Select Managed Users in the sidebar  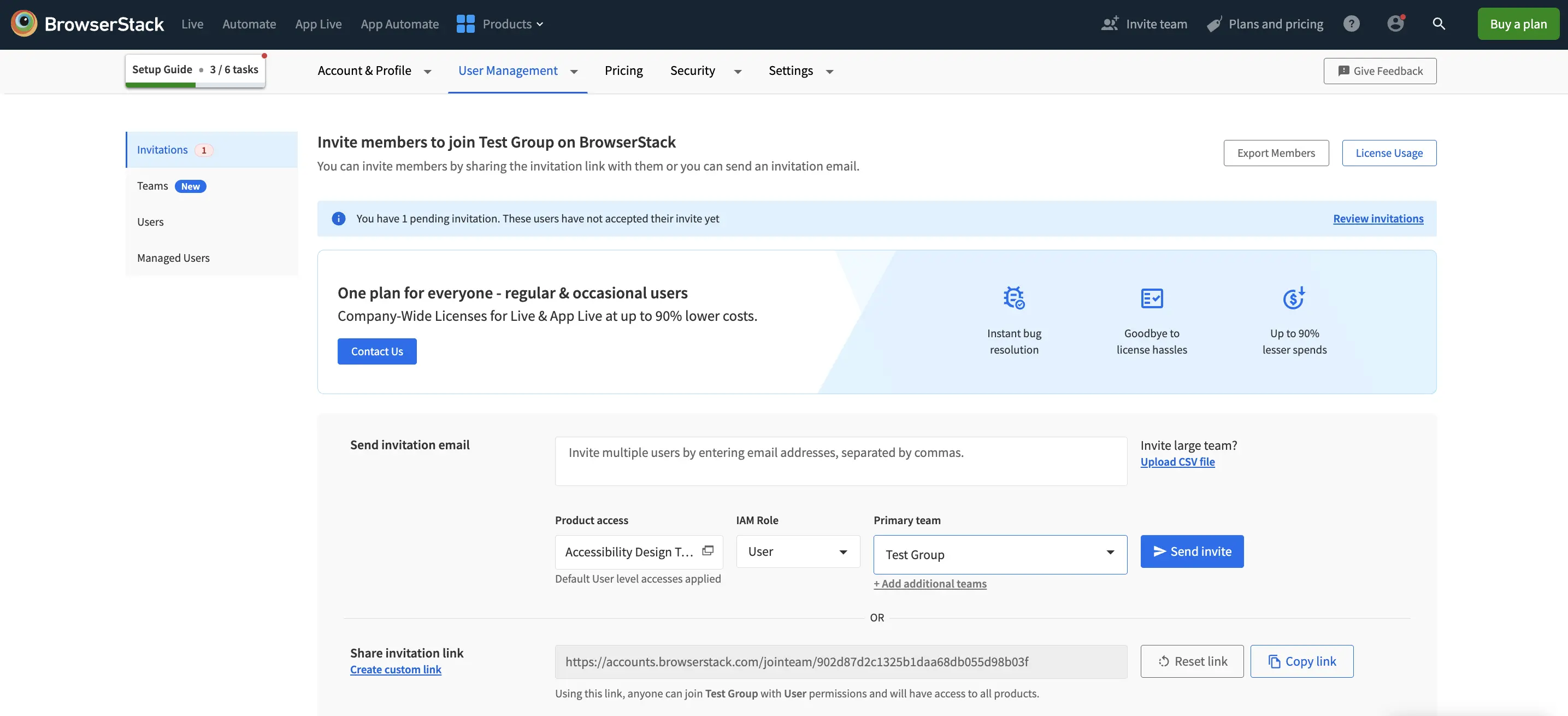tap(173, 258)
